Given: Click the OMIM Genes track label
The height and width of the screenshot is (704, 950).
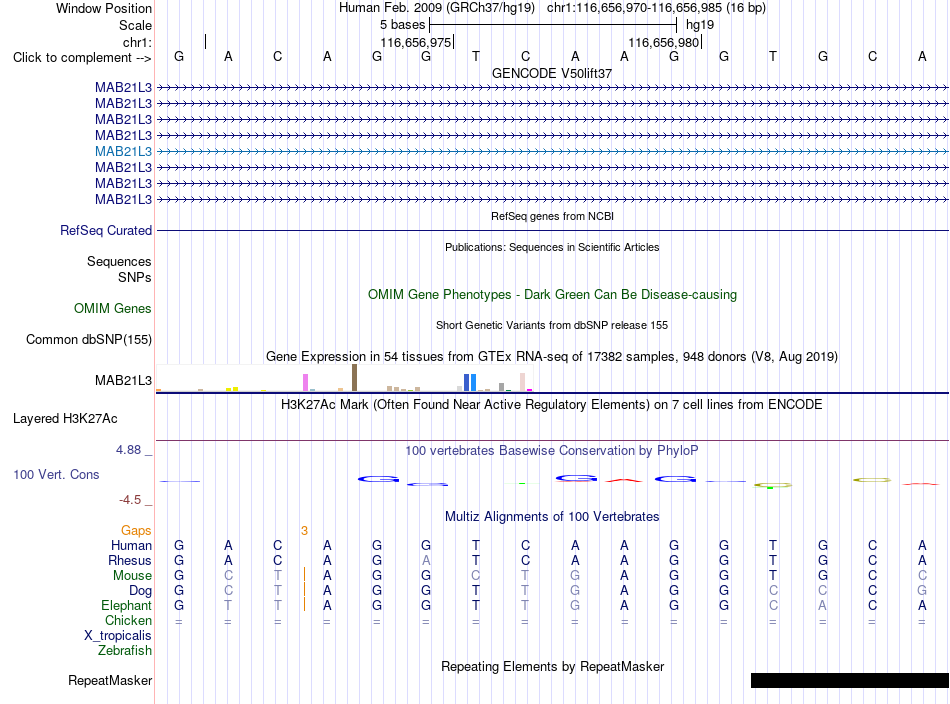Looking at the screenshot, I should click(113, 308).
